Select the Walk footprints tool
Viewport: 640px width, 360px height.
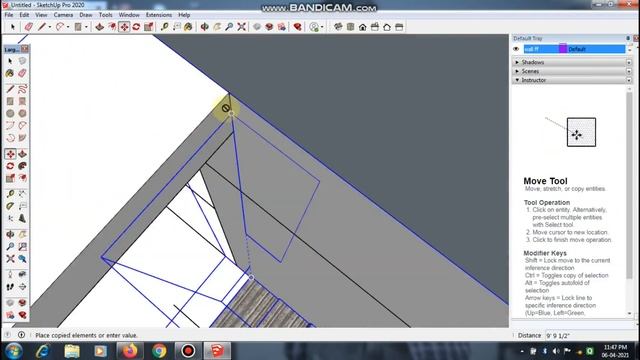pos(10,287)
